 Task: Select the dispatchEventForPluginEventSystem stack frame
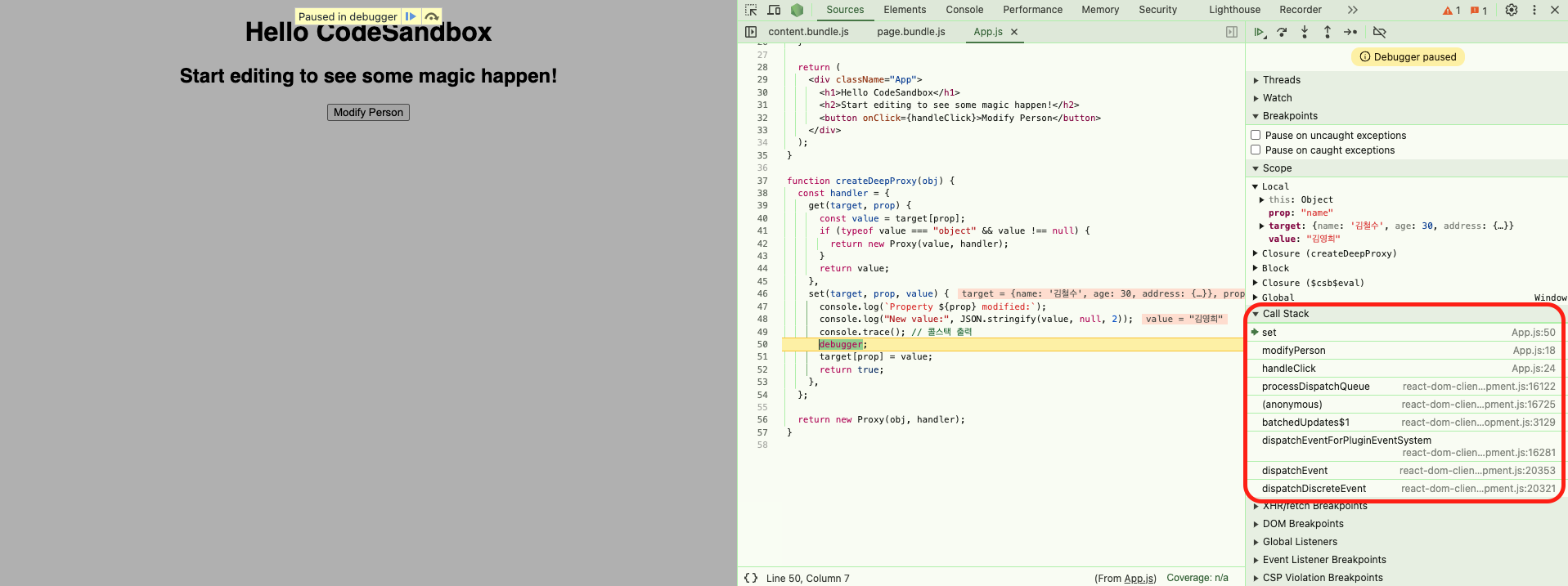pos(1405,446)
